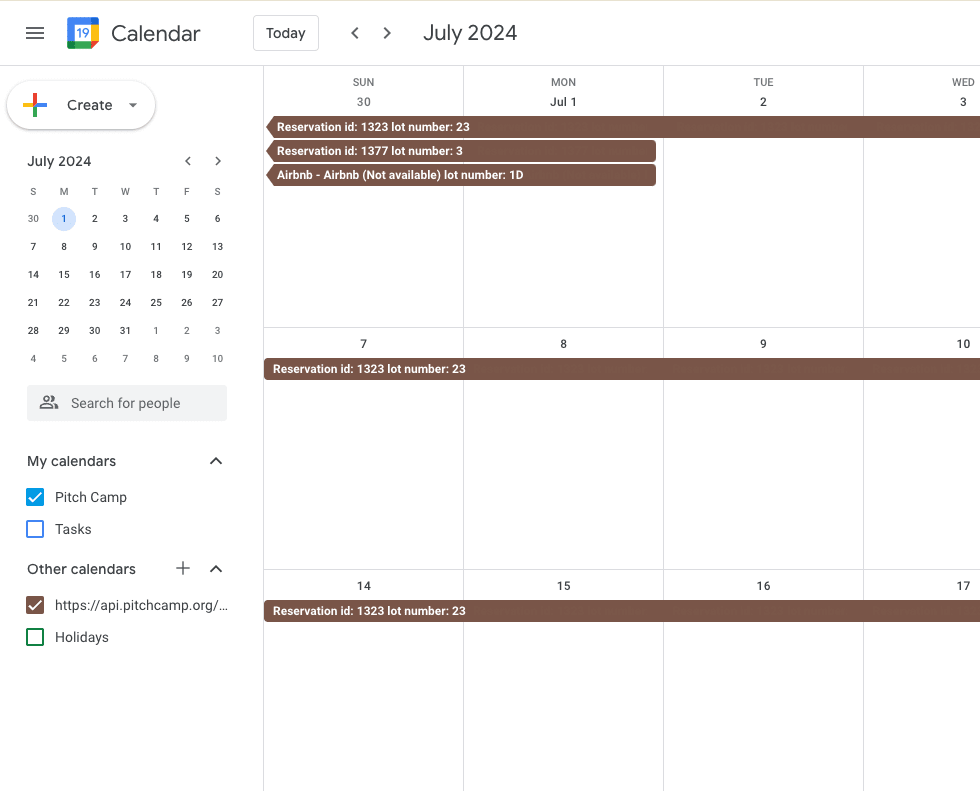Screen dimensions: 980x791
Task: Click the Holidays calendar label
Action: 82,637
